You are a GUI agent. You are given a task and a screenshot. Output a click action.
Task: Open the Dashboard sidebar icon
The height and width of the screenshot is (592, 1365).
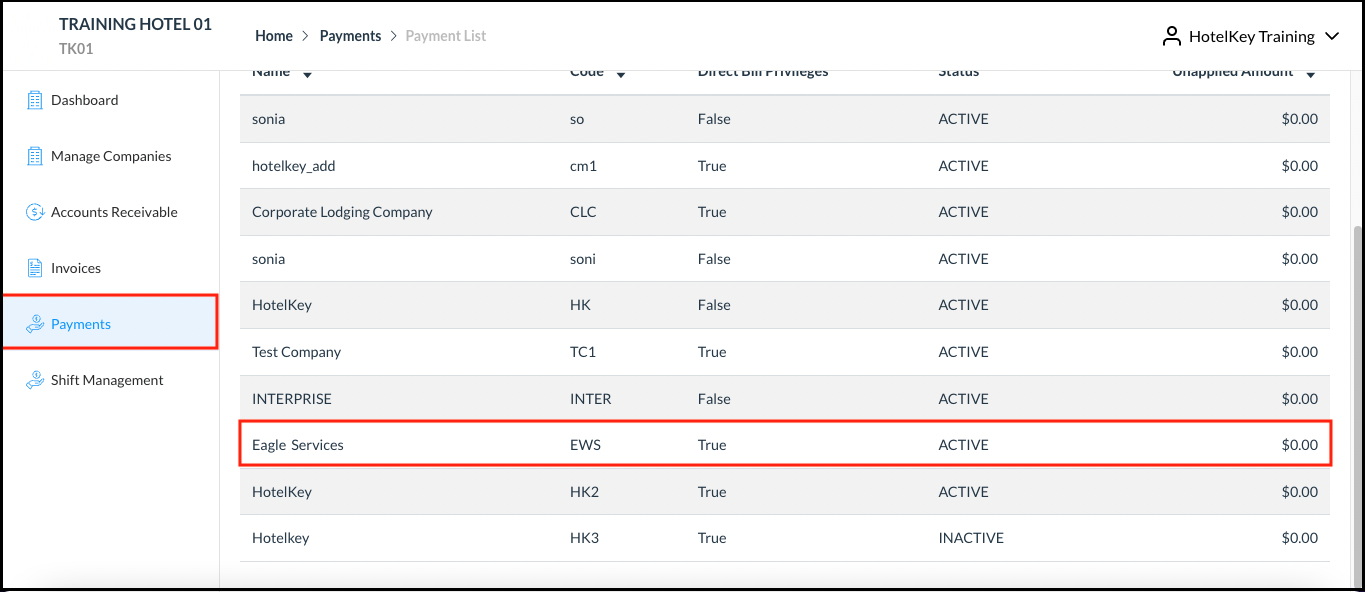(x=34, y=100)
